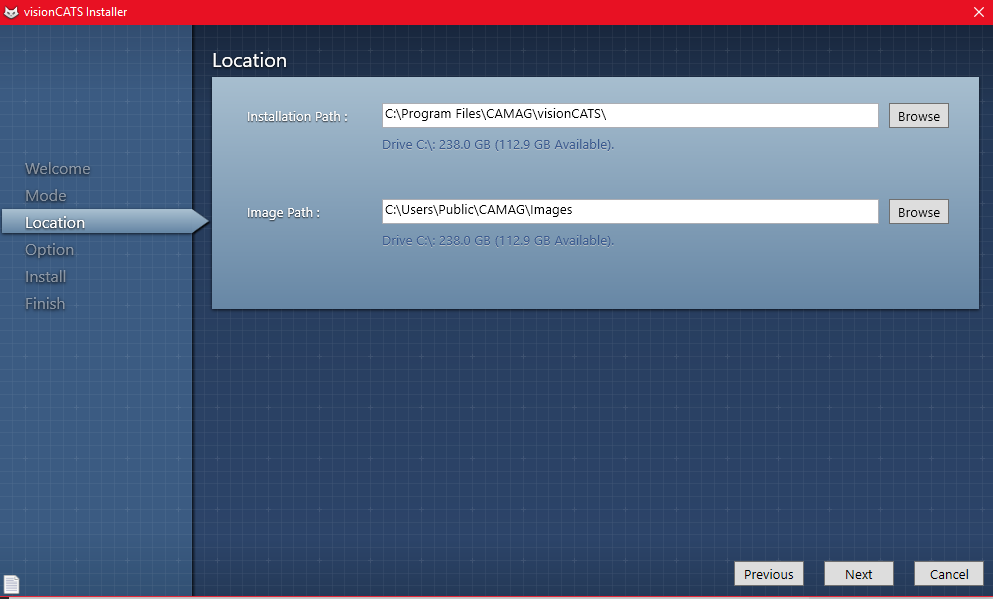Select the Mode step in sidebar
The image size is (993, 599).
click(46, 196)
